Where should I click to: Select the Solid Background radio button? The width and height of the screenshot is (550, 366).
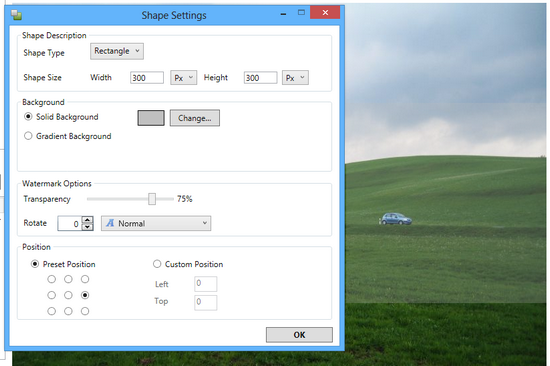point(28,117)
